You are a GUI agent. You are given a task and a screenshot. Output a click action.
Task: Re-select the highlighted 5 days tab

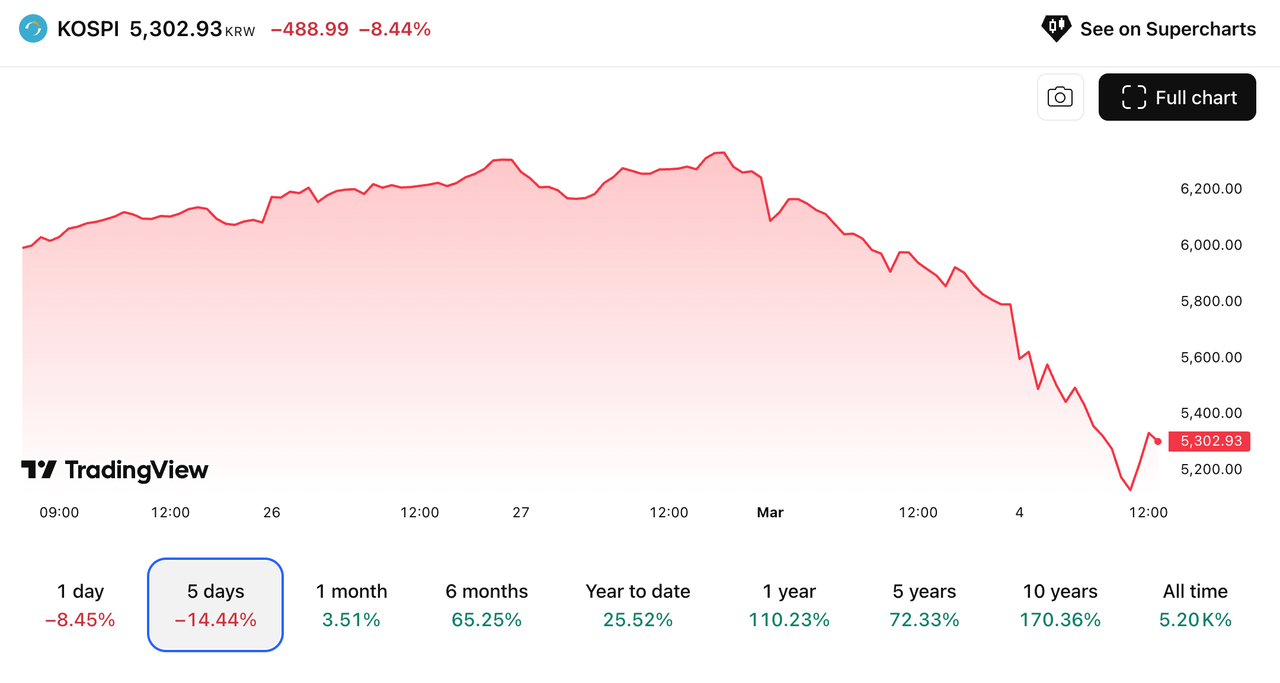point(215,604)
